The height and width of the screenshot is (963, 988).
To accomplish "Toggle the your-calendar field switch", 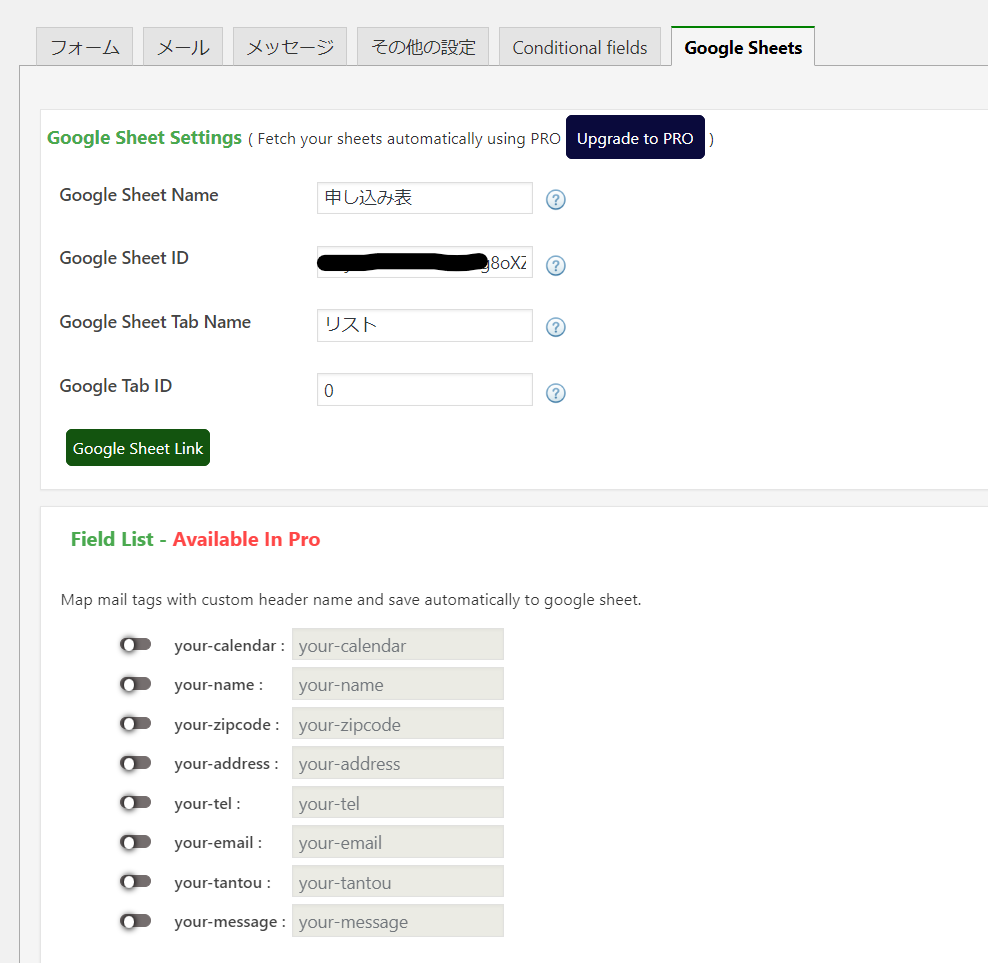I will pos(135,645).
